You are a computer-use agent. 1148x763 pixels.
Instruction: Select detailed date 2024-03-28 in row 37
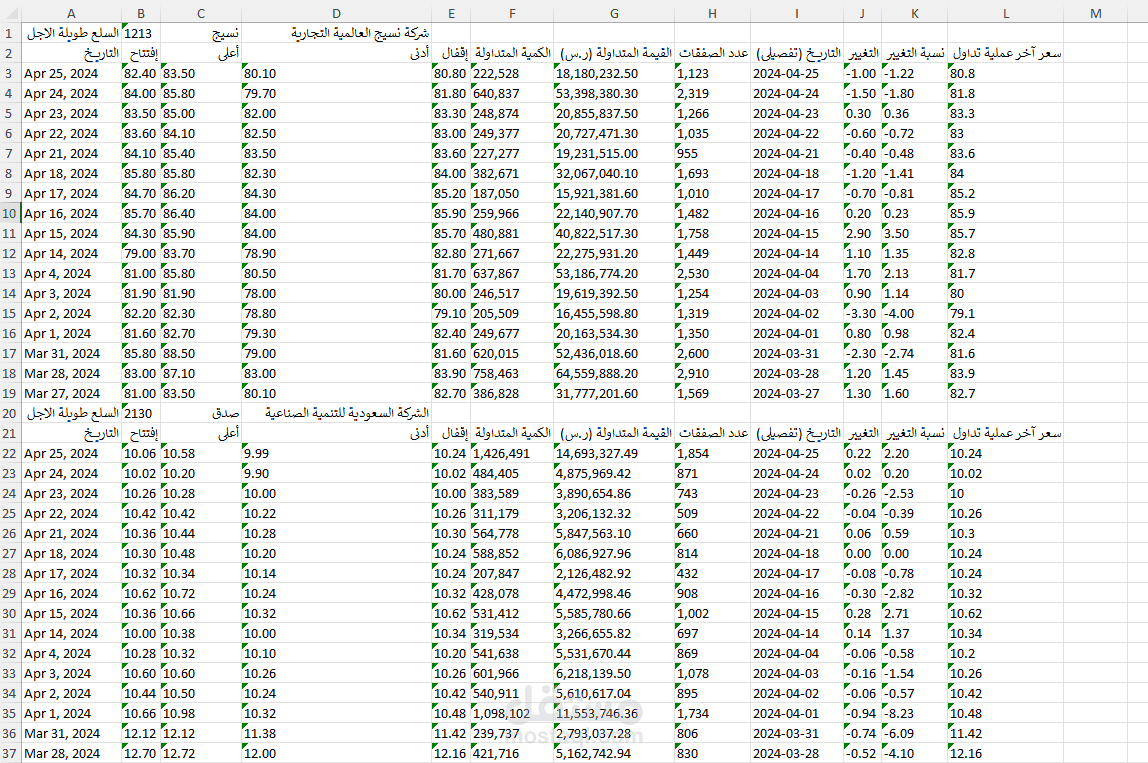point(797,753)
